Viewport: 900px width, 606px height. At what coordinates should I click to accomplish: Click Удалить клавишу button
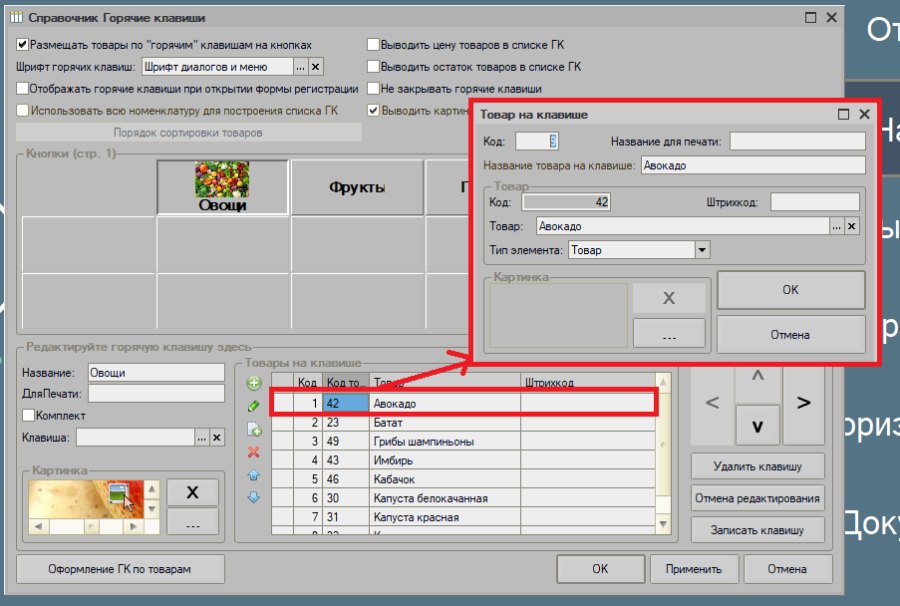pos(758,466)
